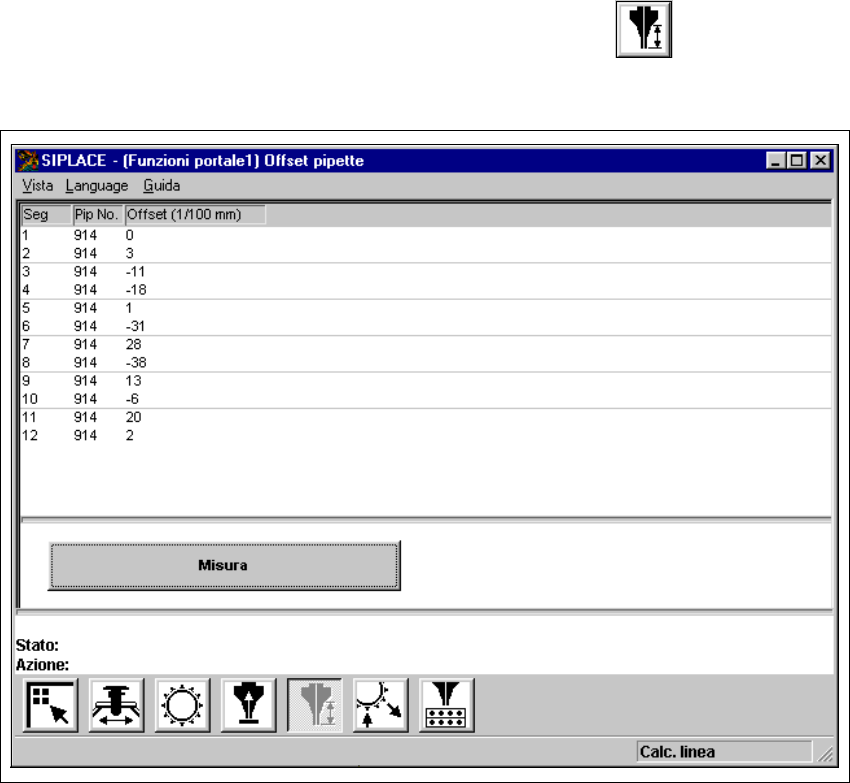850x783 pixels.
Task: Toggle the greyed pipette offset icon
Action: click(x=314, y=705)
